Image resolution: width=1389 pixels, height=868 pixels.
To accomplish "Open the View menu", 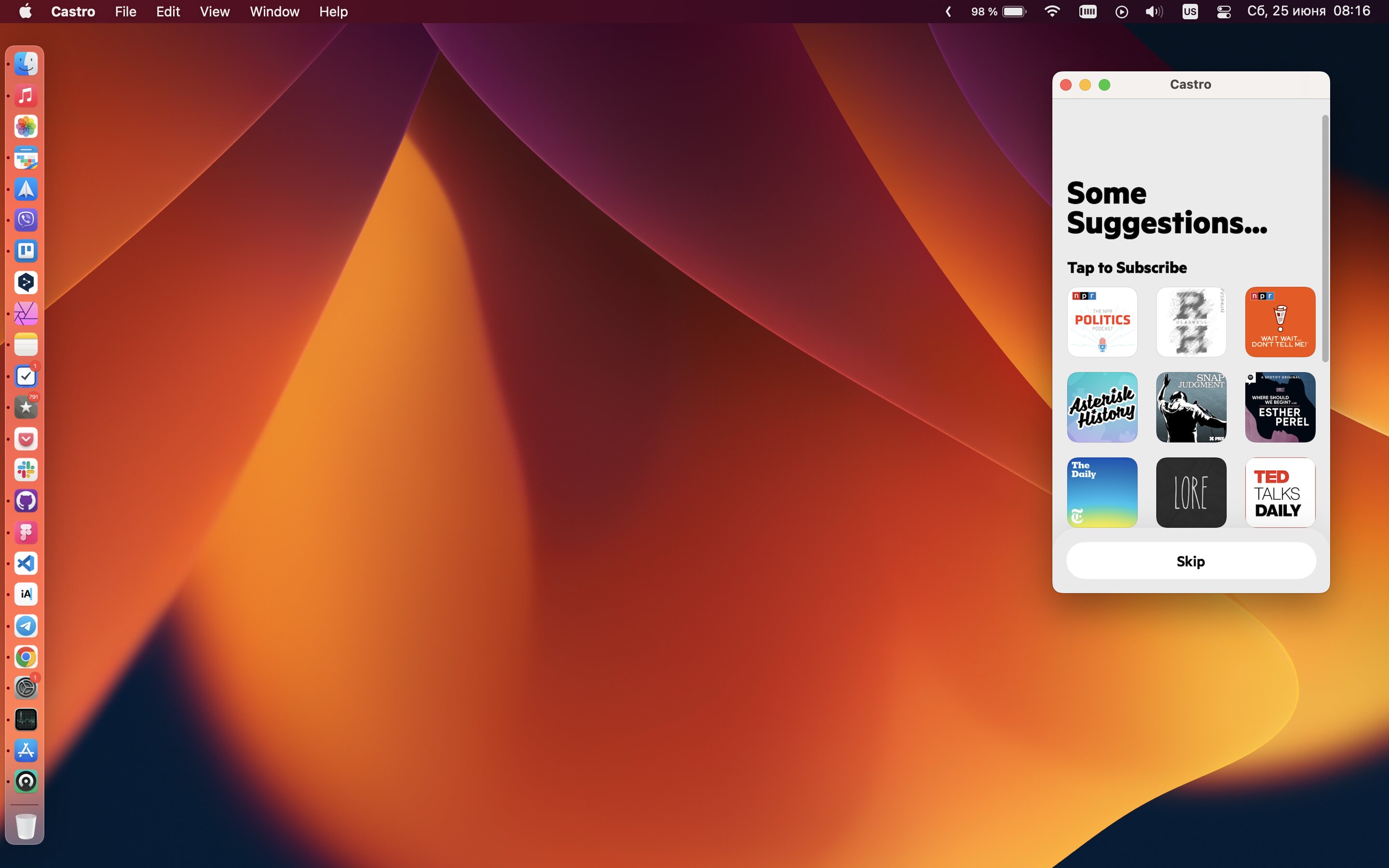I will click(215, 12).
